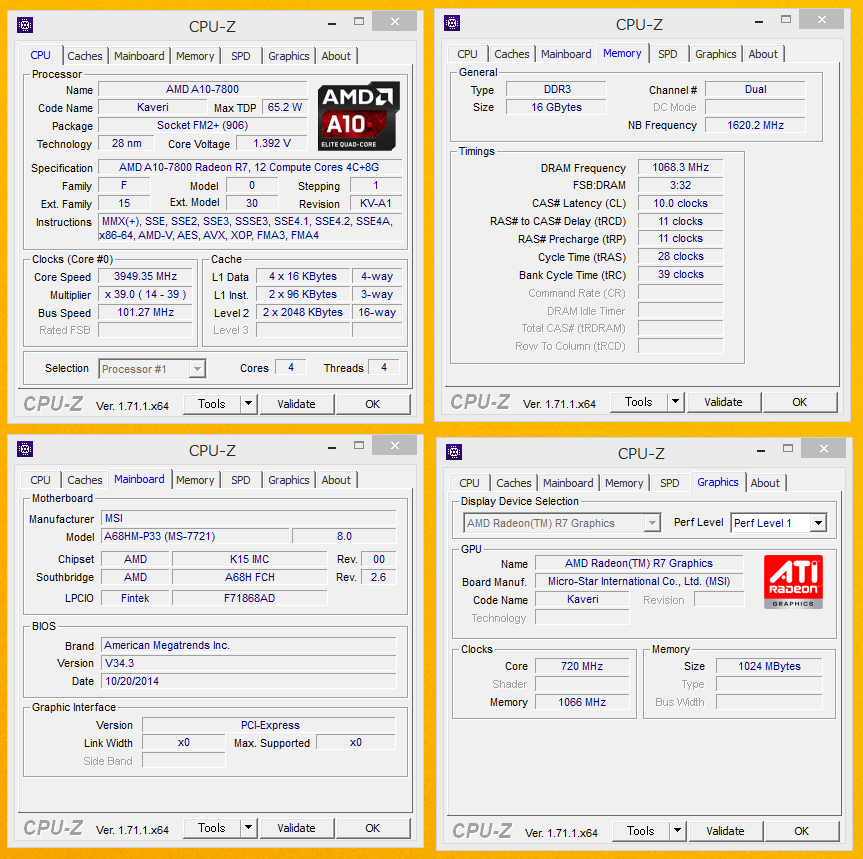Expand Tools arrow in the Graphics window
The height and width of the screenshot is (859, 863).
click(x=678, y=831)
